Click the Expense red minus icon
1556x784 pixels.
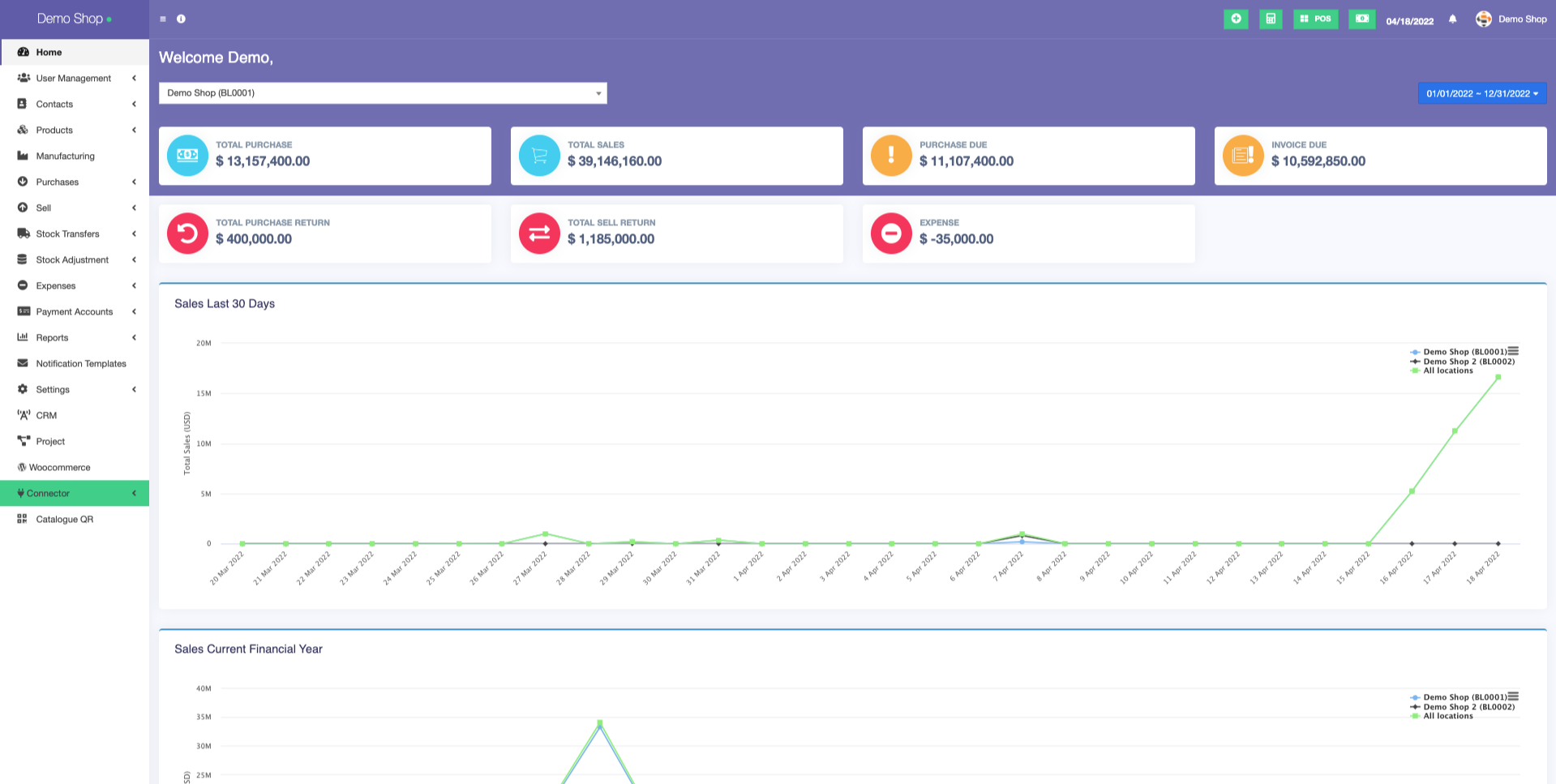click(891, 233)
